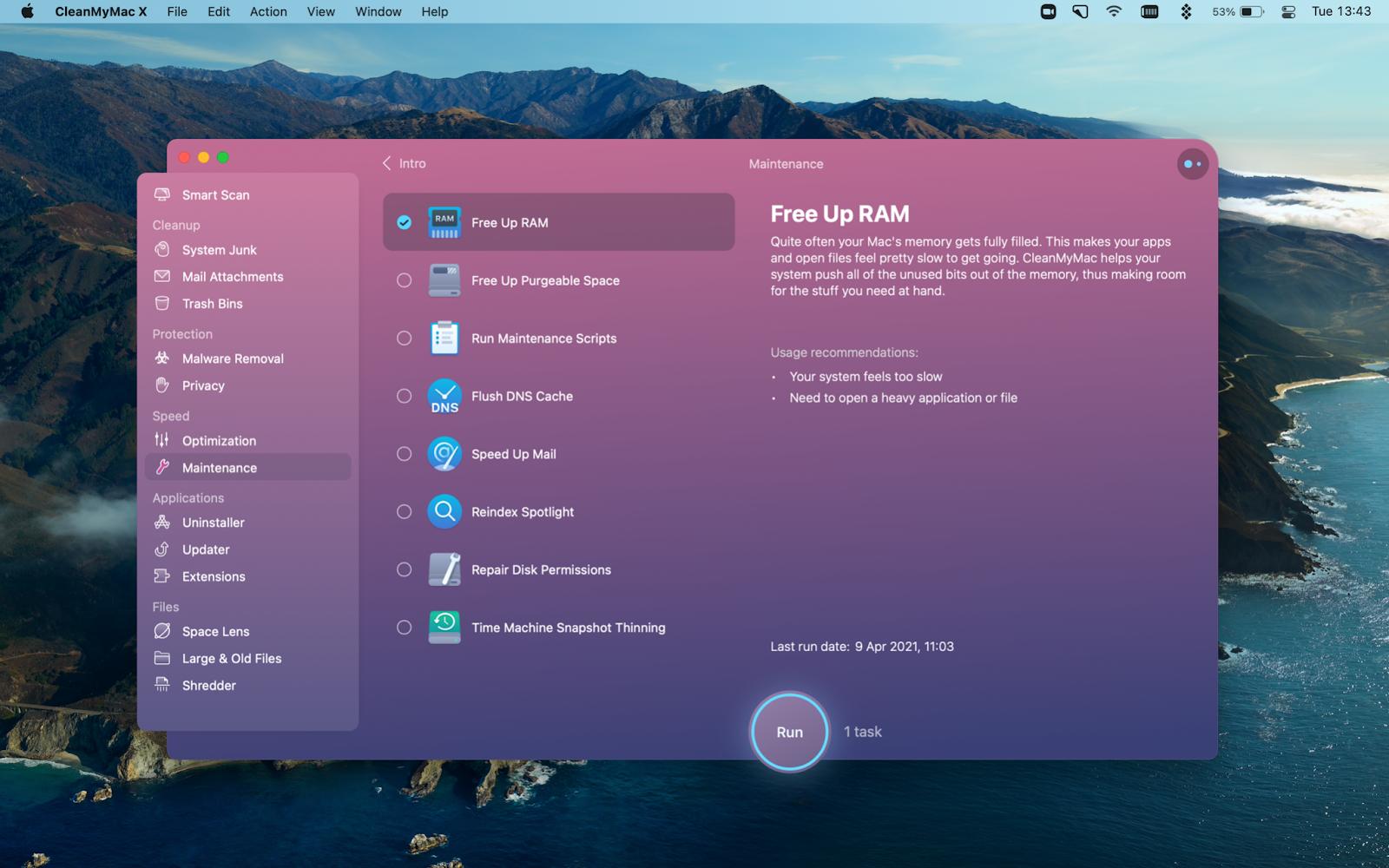Screen dimensions: 1389x868
Task: Select Trash Bins icon in sidebar
Action: click(162, 303)
